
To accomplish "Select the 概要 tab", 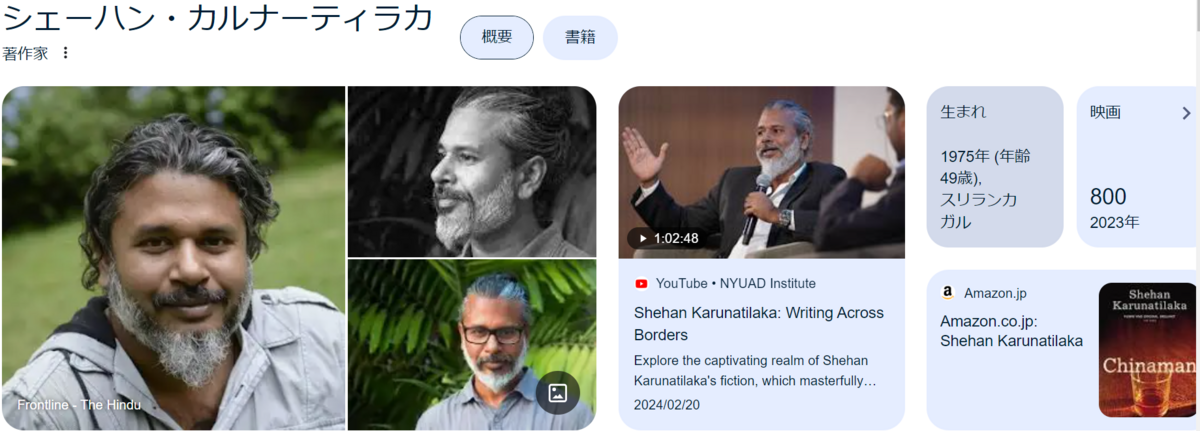I will tap(497, 37).
